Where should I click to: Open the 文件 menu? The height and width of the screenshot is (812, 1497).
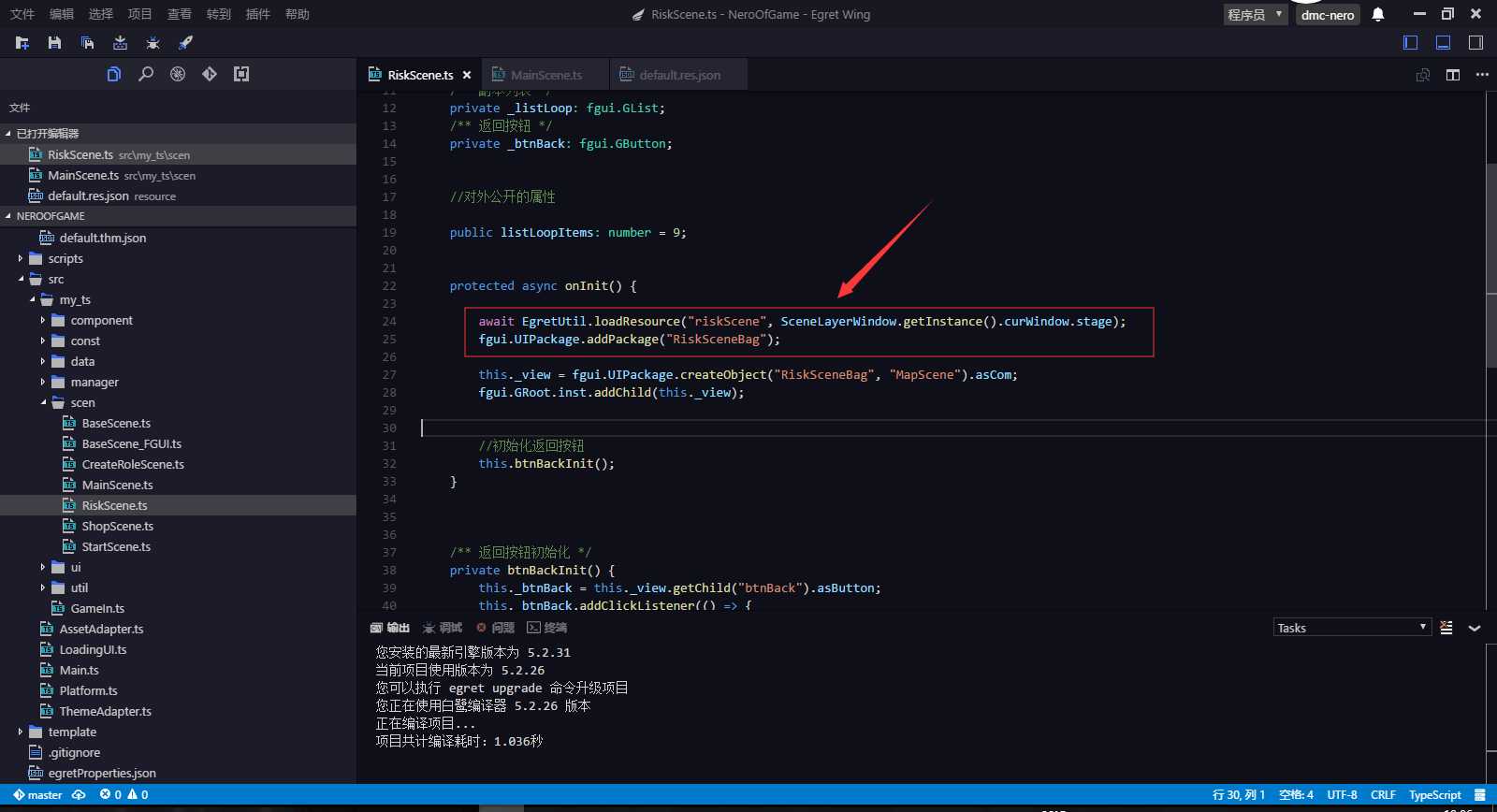coord(22,14)
